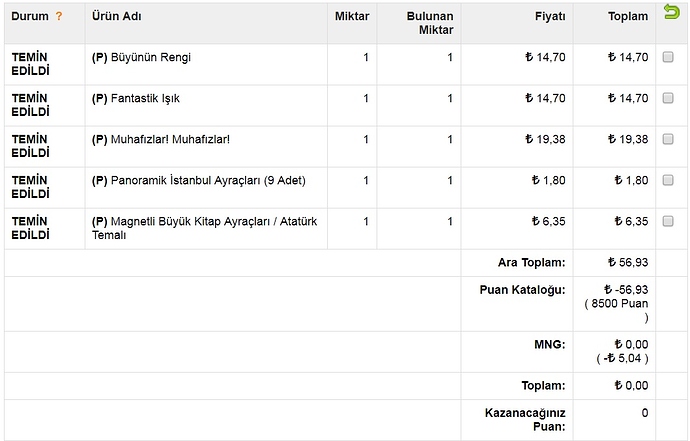Click the Fantastik Işık product name
The width and height of the screenshot is (690, 441).
[144, 98]
